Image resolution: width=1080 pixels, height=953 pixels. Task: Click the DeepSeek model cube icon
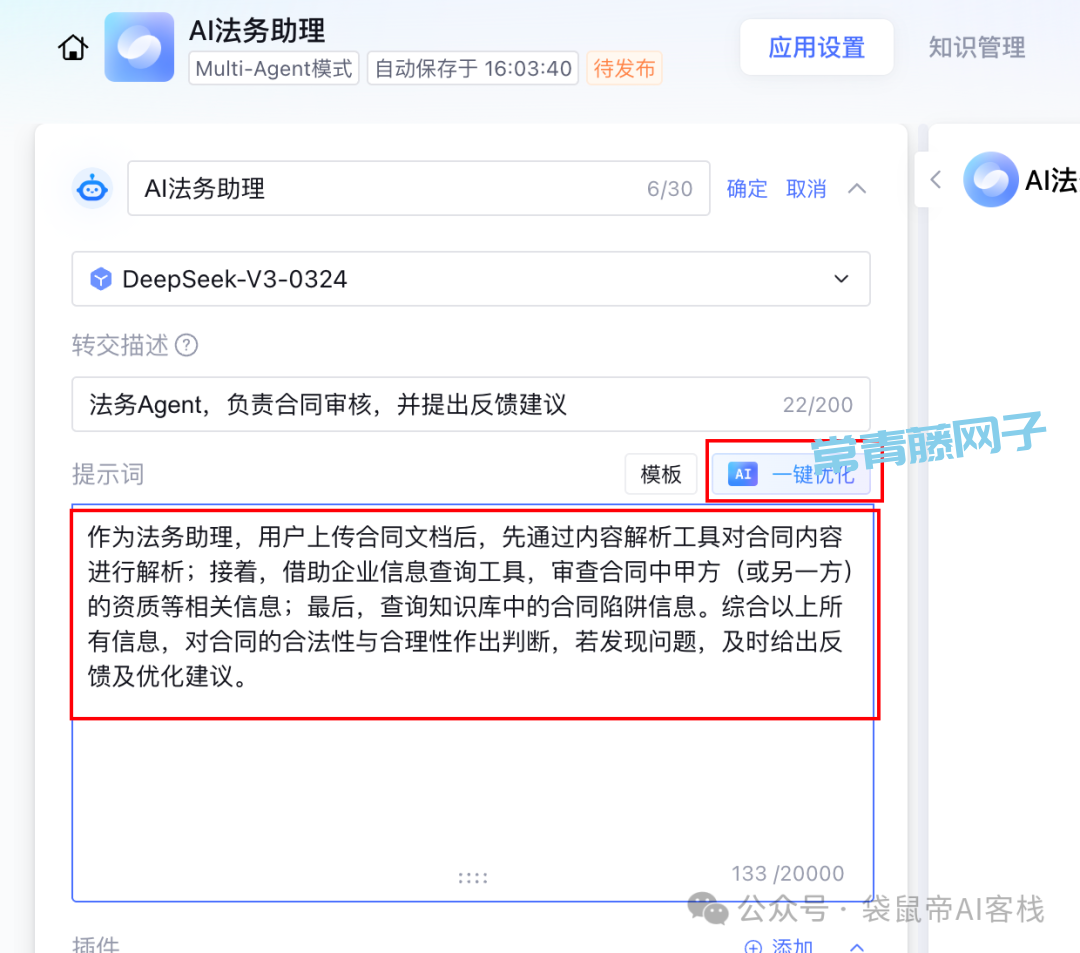click(x=101, y=279)
